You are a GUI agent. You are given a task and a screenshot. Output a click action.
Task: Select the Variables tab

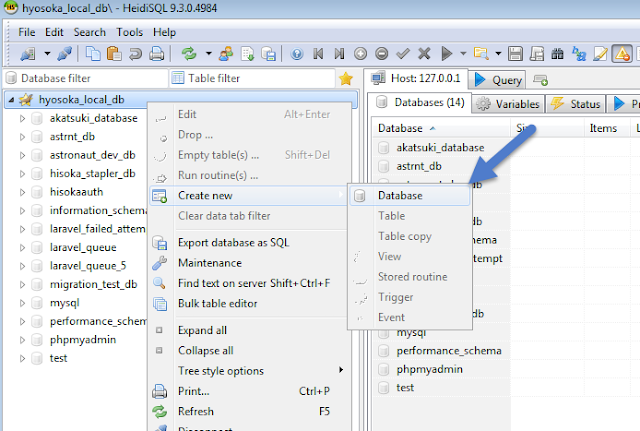[x=509, y=104]
